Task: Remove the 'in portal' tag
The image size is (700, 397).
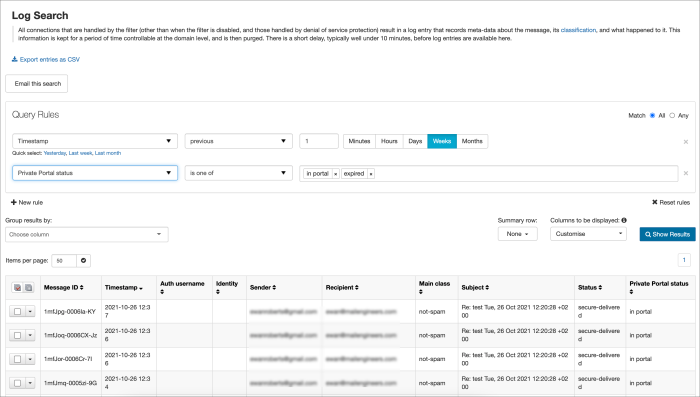Action: 336,174
